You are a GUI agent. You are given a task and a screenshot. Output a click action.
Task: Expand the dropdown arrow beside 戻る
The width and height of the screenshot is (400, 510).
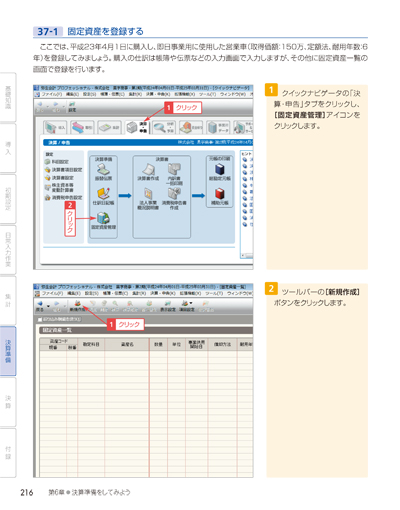(x=49, y=306)
